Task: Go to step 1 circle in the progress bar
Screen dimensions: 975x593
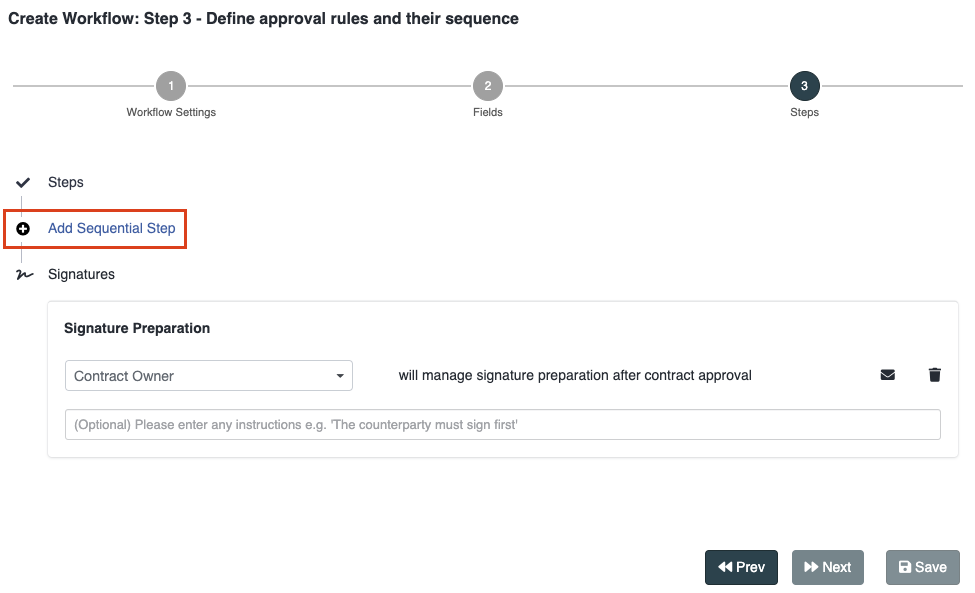Action: click(x=171, y=86)
